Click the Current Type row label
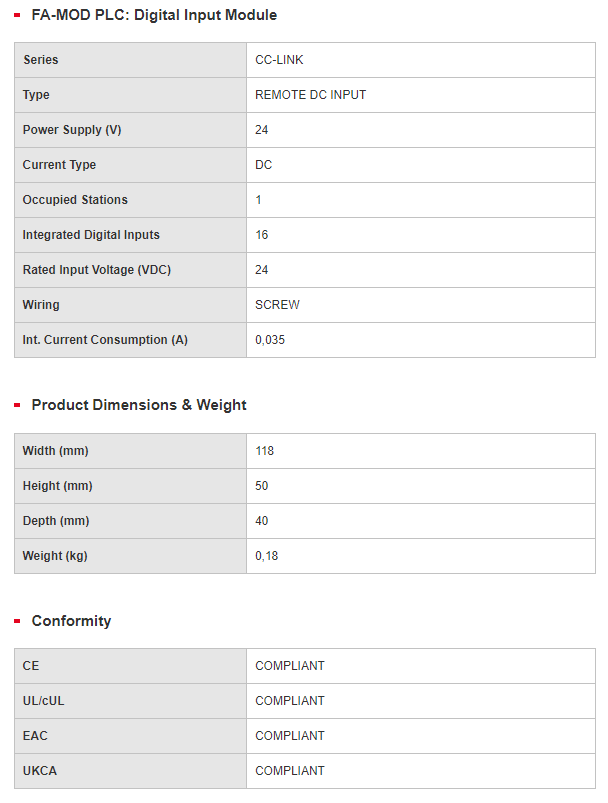Screen dimensions: 608x803 coord(59,165)
